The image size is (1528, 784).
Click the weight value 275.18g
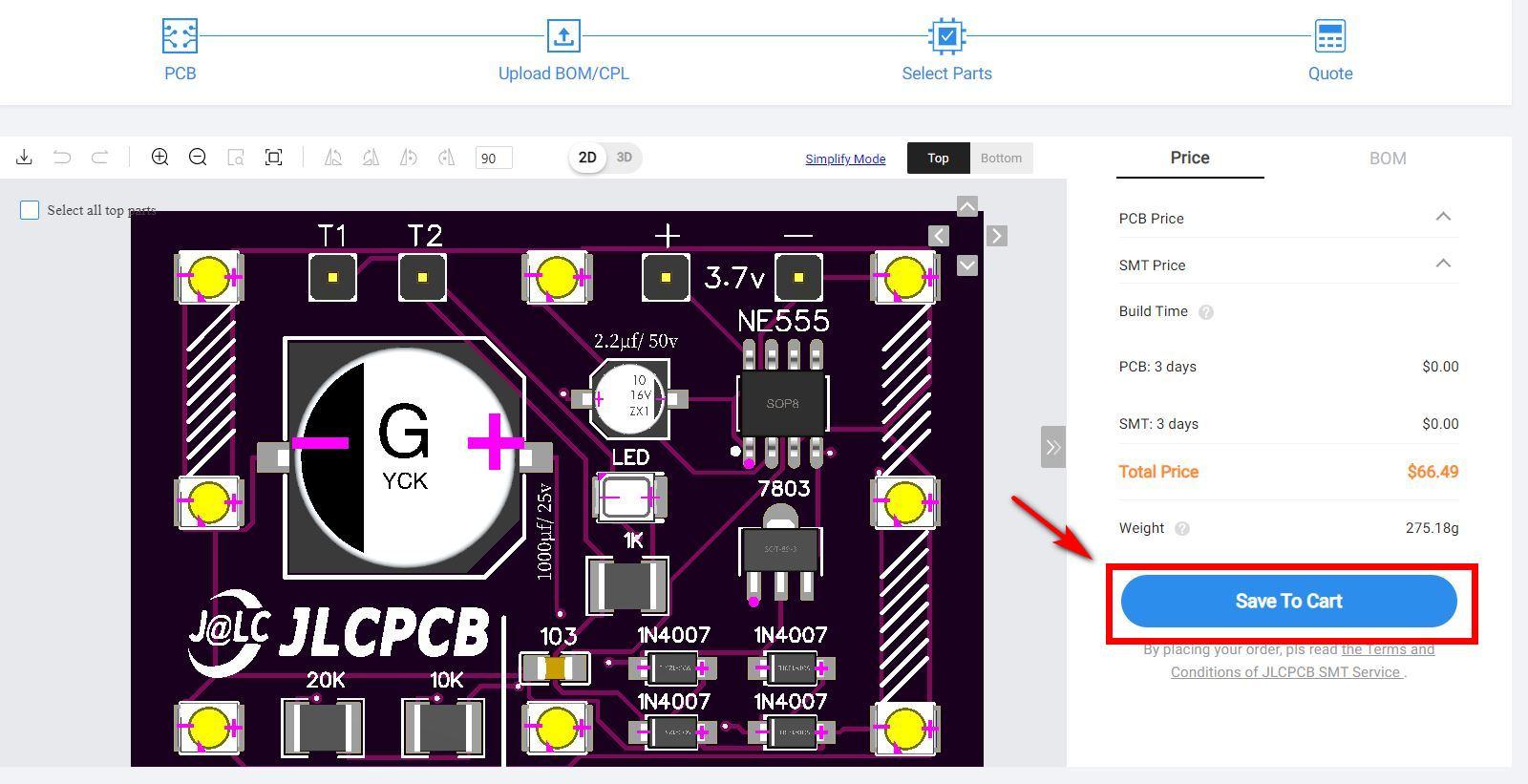coord(1432,528)
